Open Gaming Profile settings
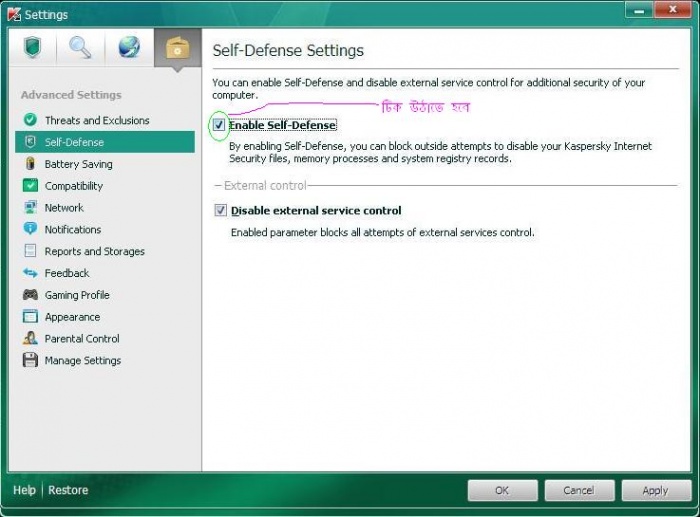700x517 pixels. point(105,295)
